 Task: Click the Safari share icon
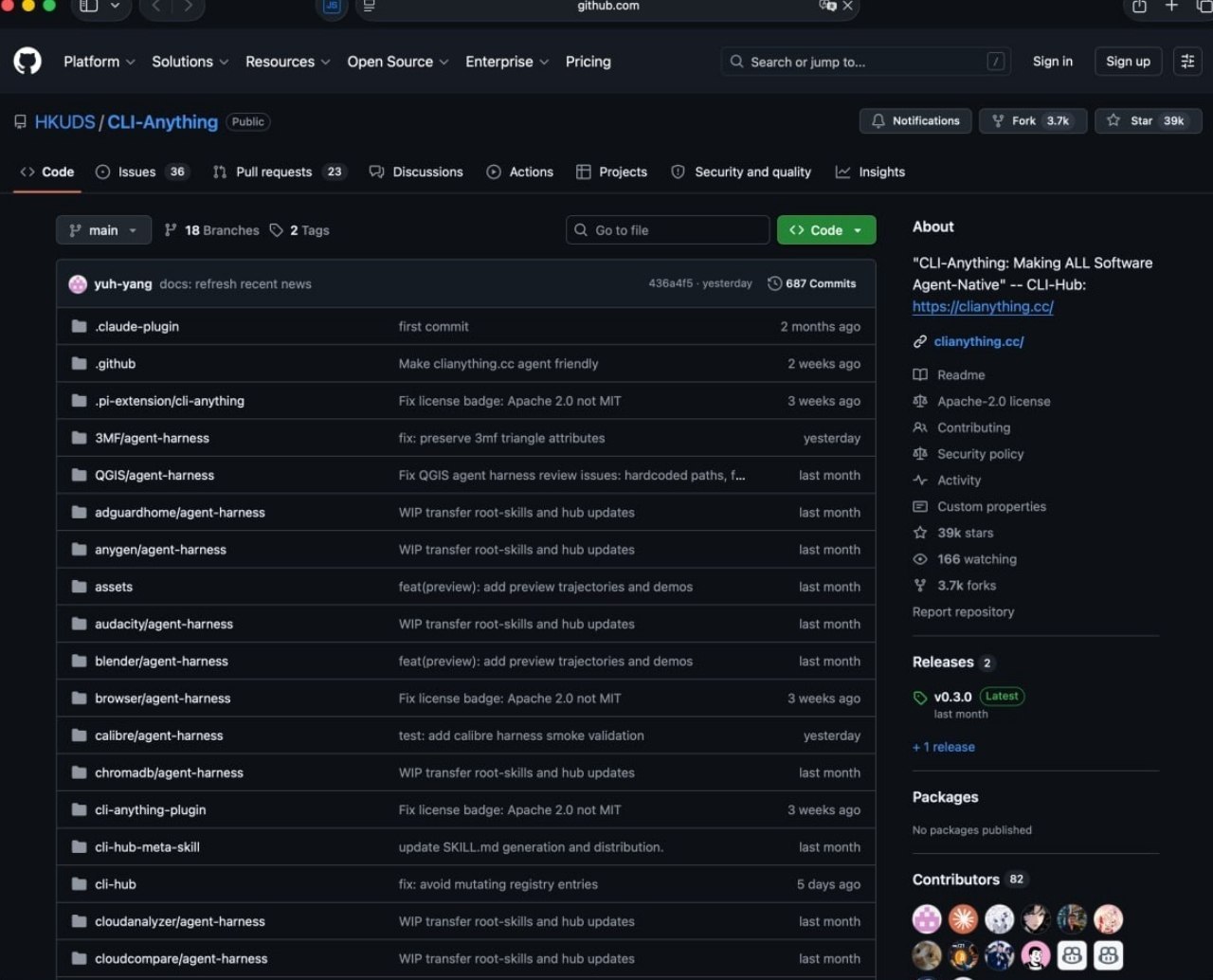pyautogui.click(x=1139, y=6)
